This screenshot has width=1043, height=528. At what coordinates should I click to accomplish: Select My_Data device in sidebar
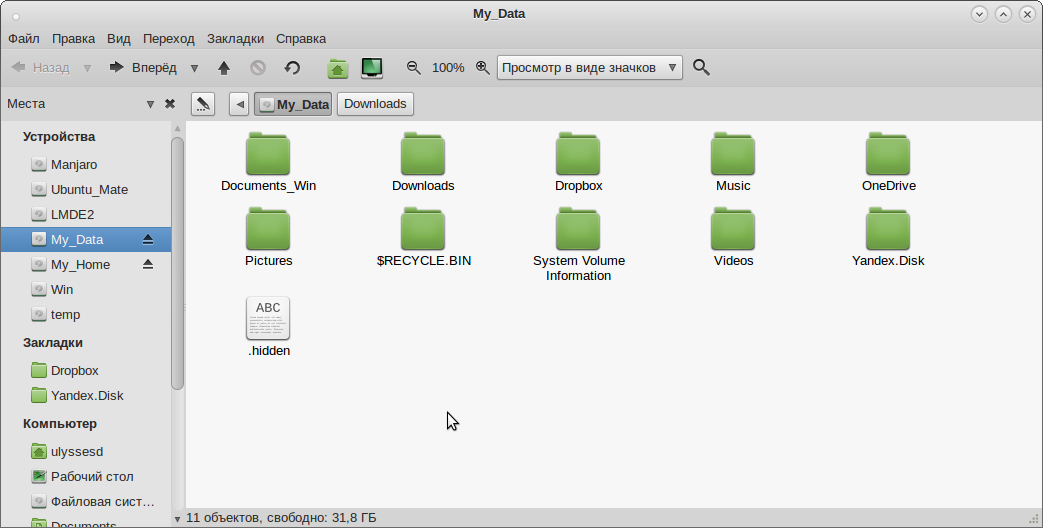(86, 239)
